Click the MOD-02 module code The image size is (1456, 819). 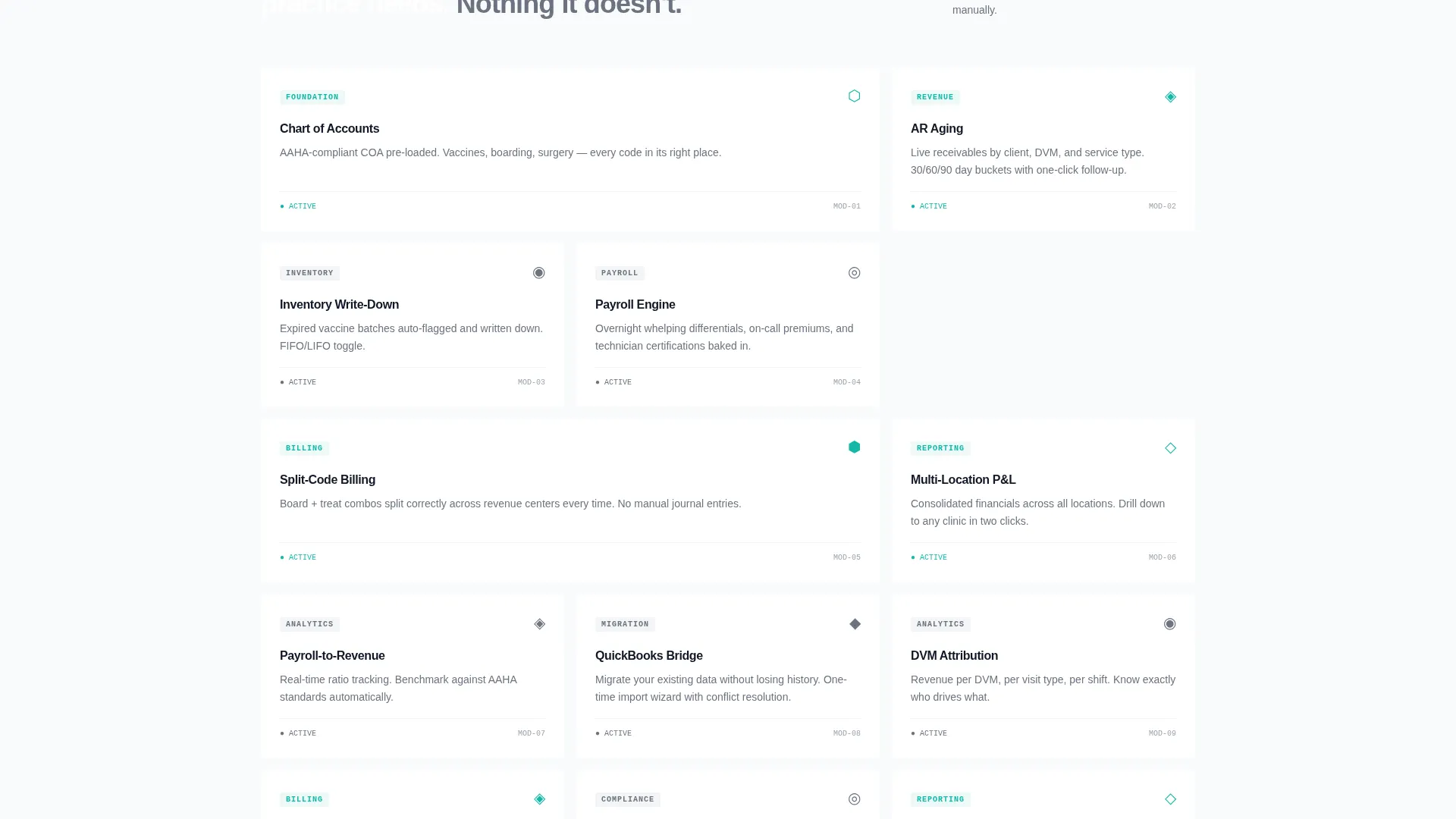coord(1162,206)
